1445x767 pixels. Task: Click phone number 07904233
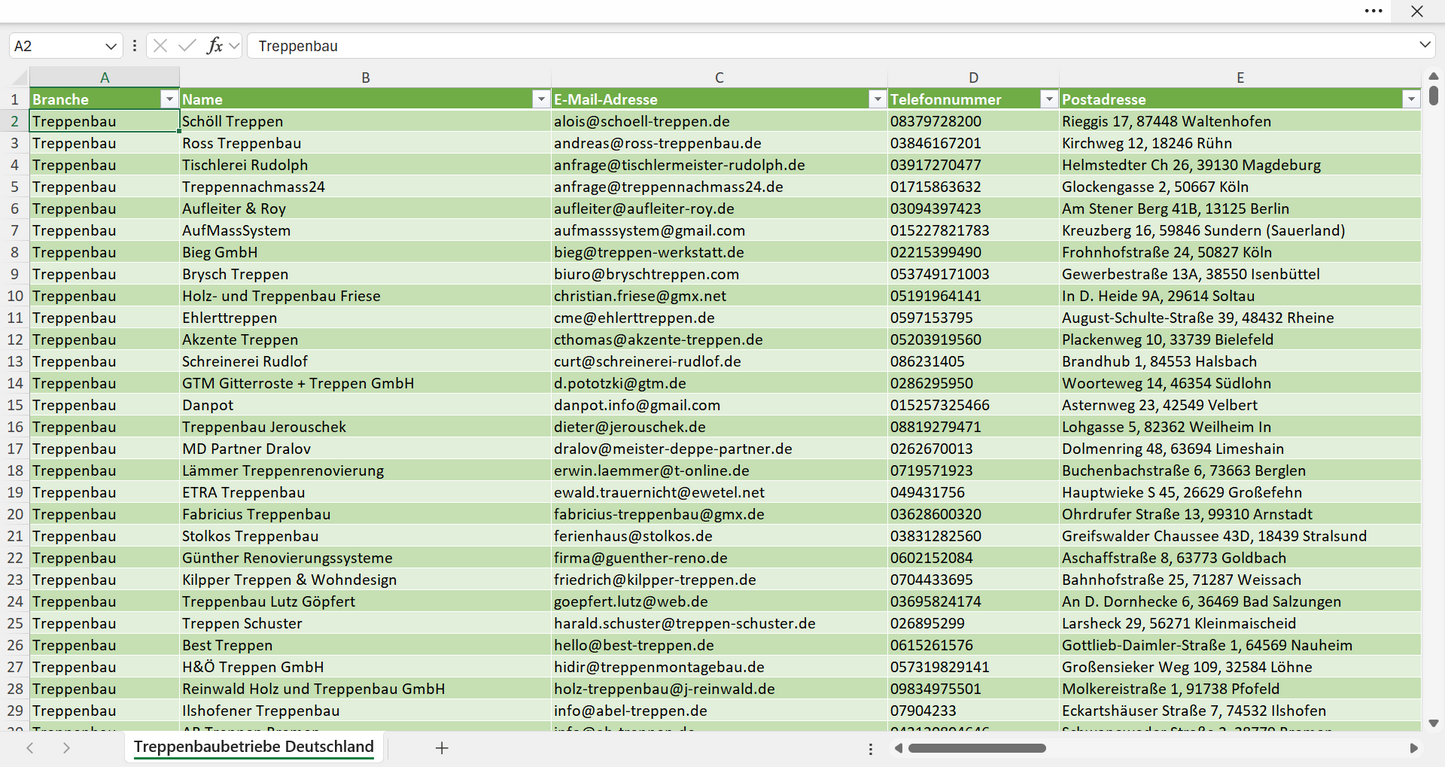click(x=973, y=711)
